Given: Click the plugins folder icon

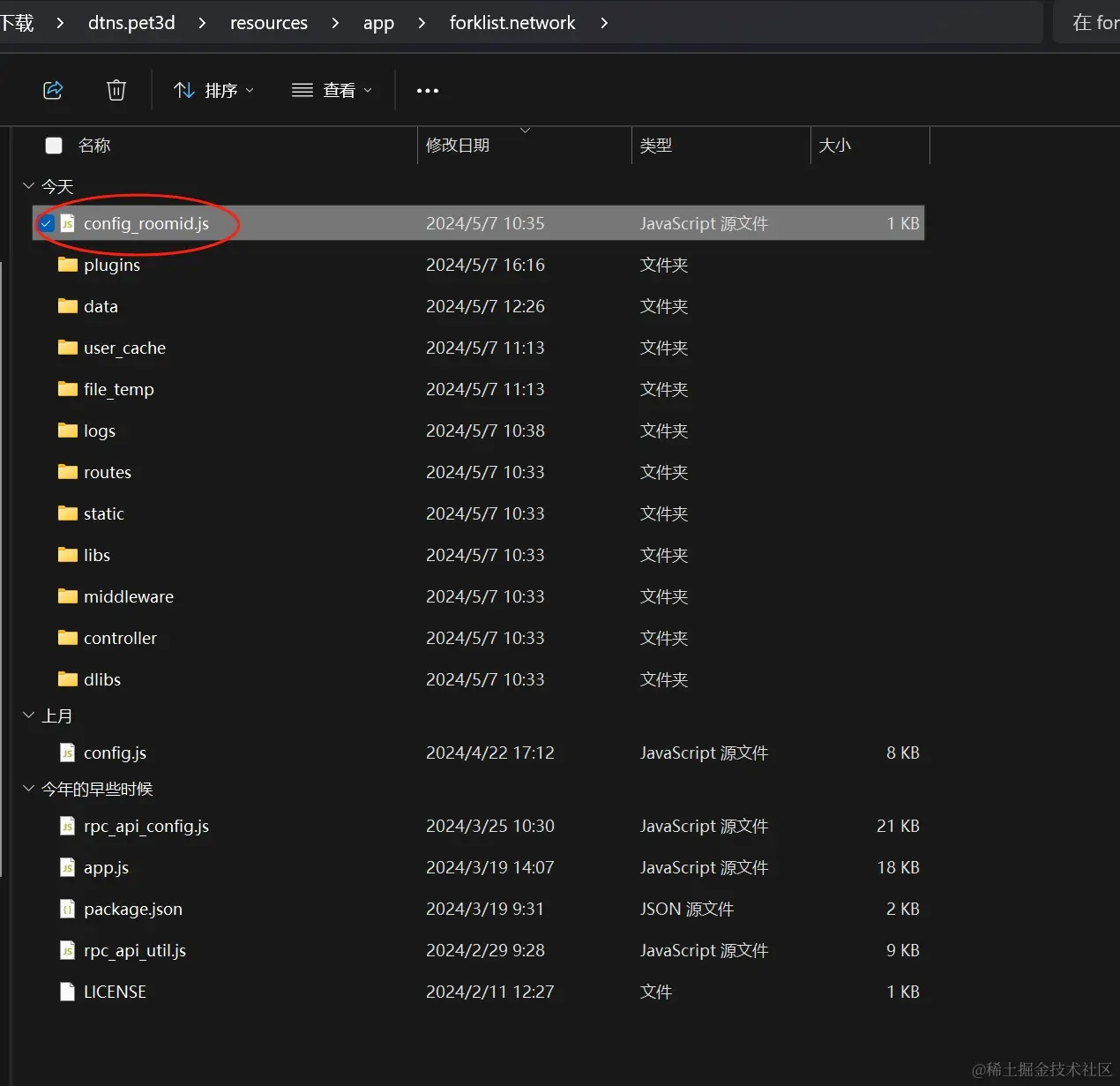Looking at the screenshot, I should point(68,265).
